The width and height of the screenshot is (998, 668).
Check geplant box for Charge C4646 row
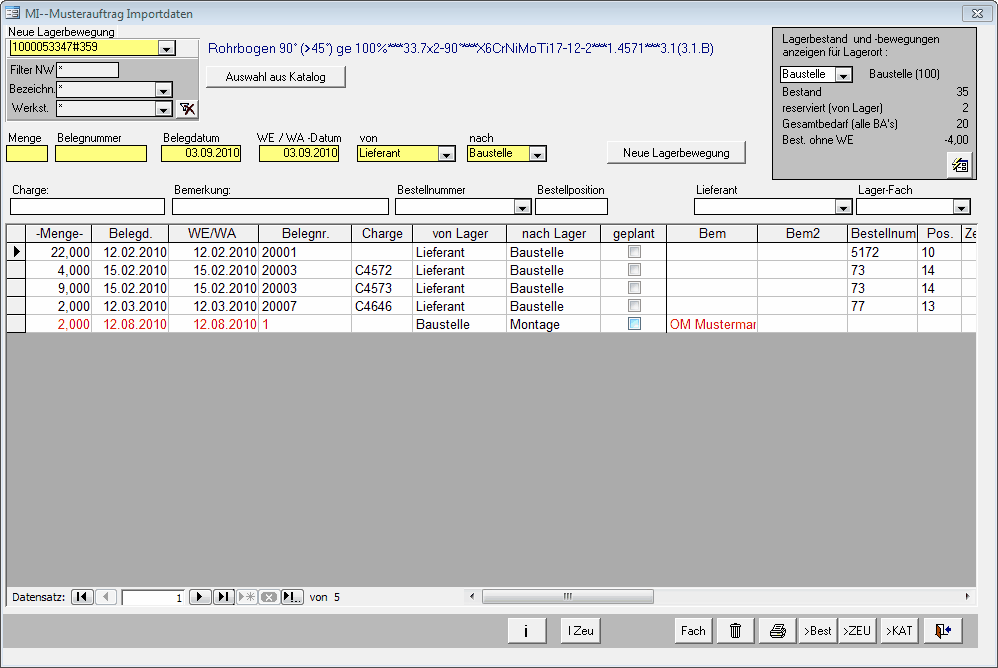click(x=634, y=307)
